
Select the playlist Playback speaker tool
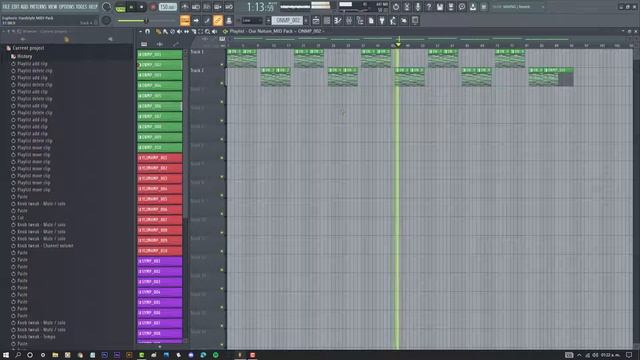point(215,31)
